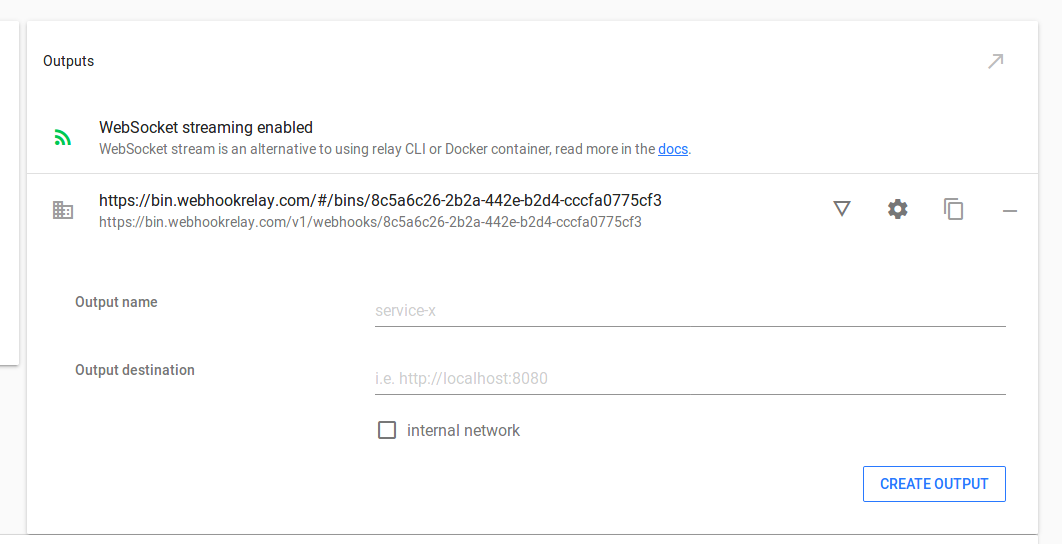This screenshot has width=1062, height=544.
Task: Click the "internal network" checkbox label
Action: point(463,430)
